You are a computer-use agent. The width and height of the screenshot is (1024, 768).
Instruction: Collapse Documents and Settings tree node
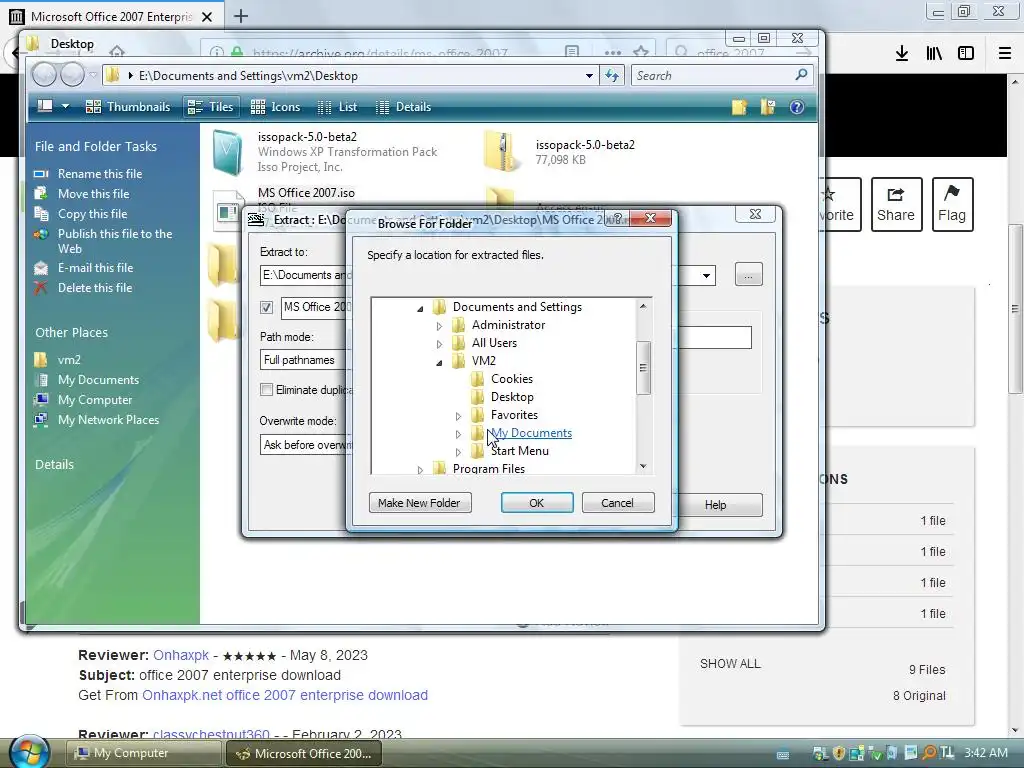420,308
